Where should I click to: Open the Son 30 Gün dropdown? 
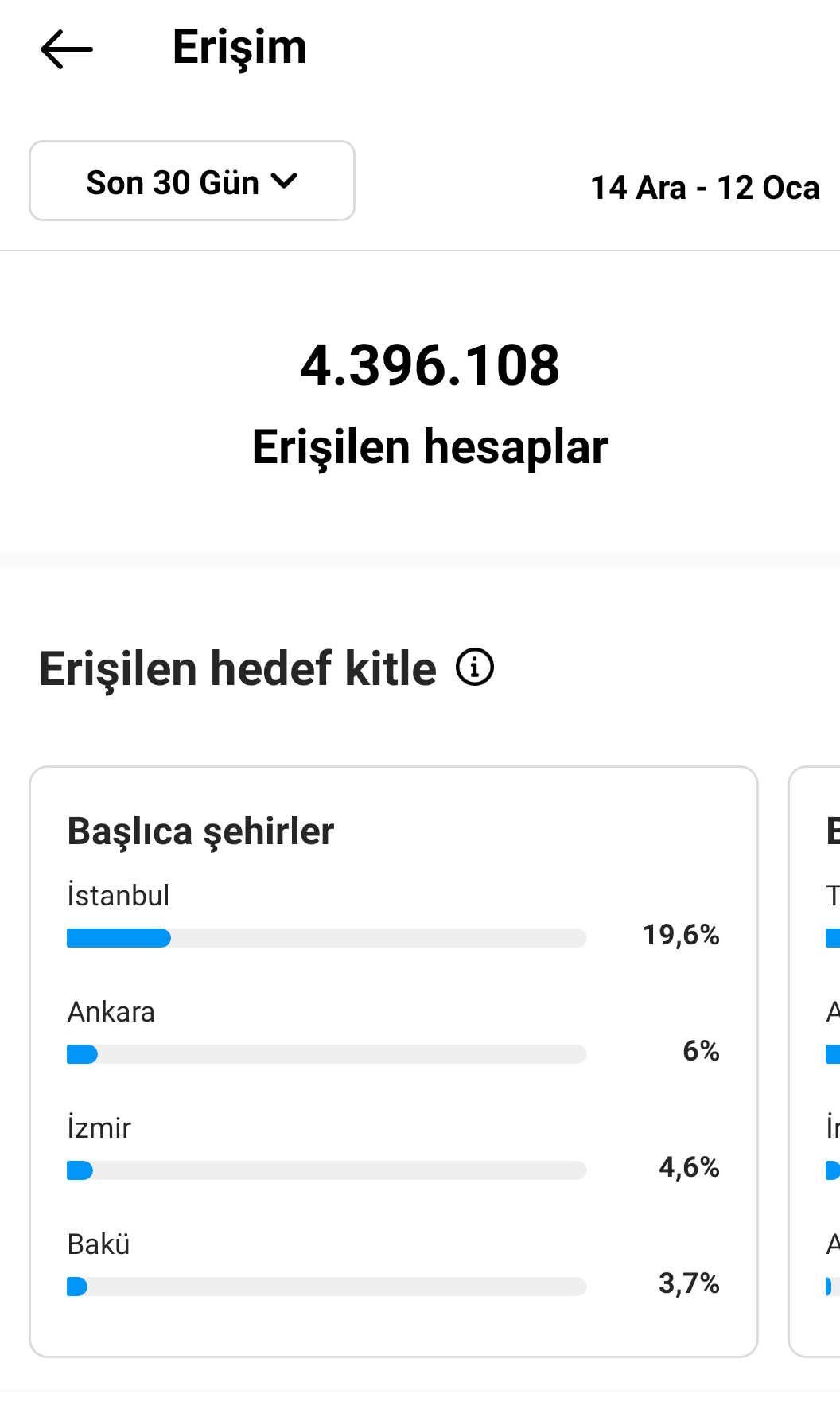192,181
